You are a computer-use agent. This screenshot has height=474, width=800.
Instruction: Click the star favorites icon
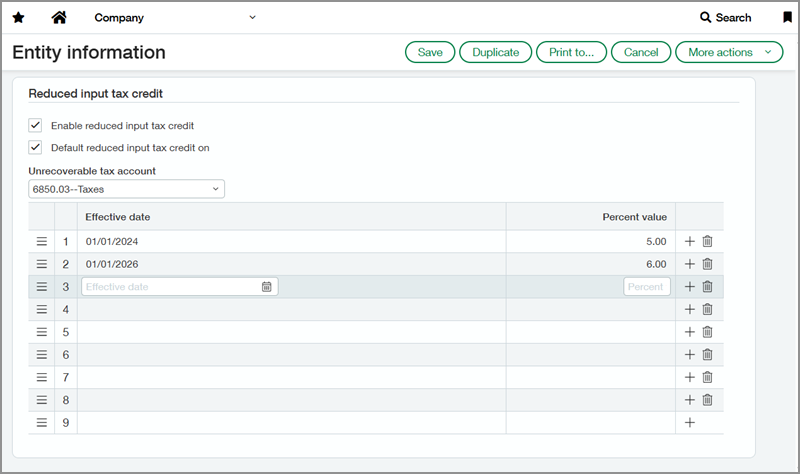pos(18,18)
